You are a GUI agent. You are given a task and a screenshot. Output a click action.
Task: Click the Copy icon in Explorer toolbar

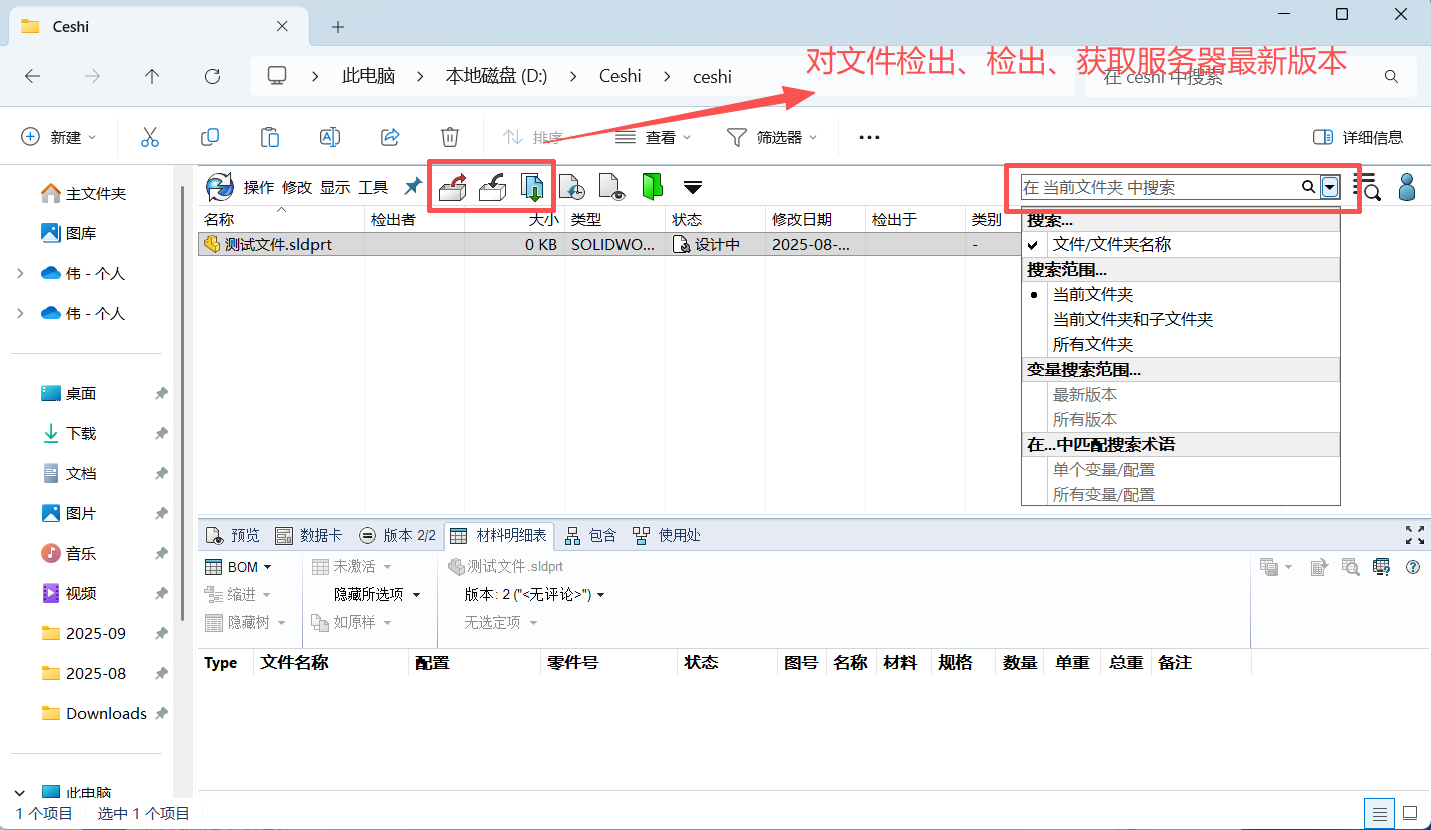click(210, 137)
